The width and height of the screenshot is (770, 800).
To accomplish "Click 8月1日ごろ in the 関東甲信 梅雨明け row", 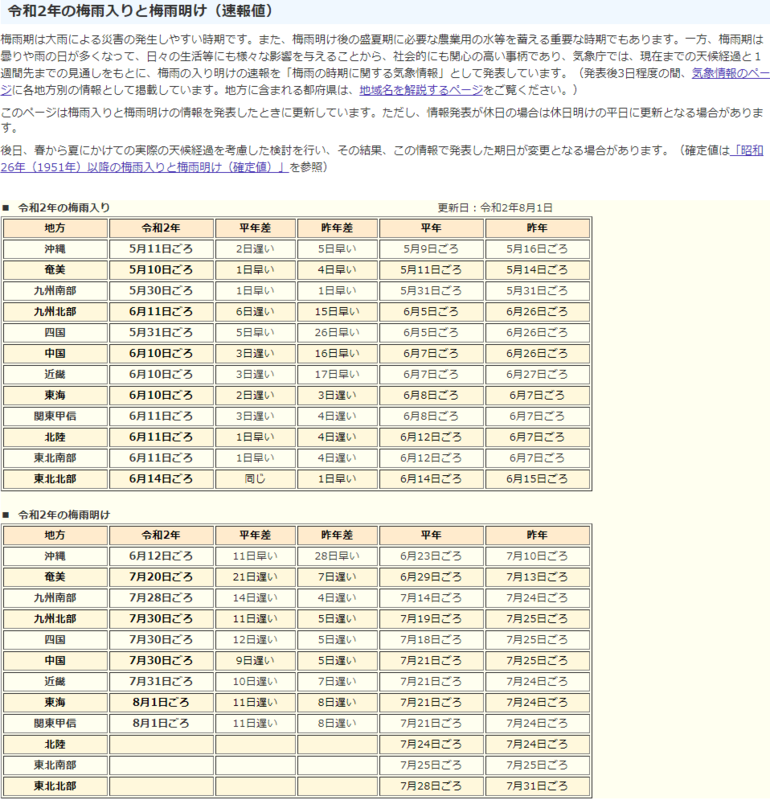I will (x=161, y=723).
